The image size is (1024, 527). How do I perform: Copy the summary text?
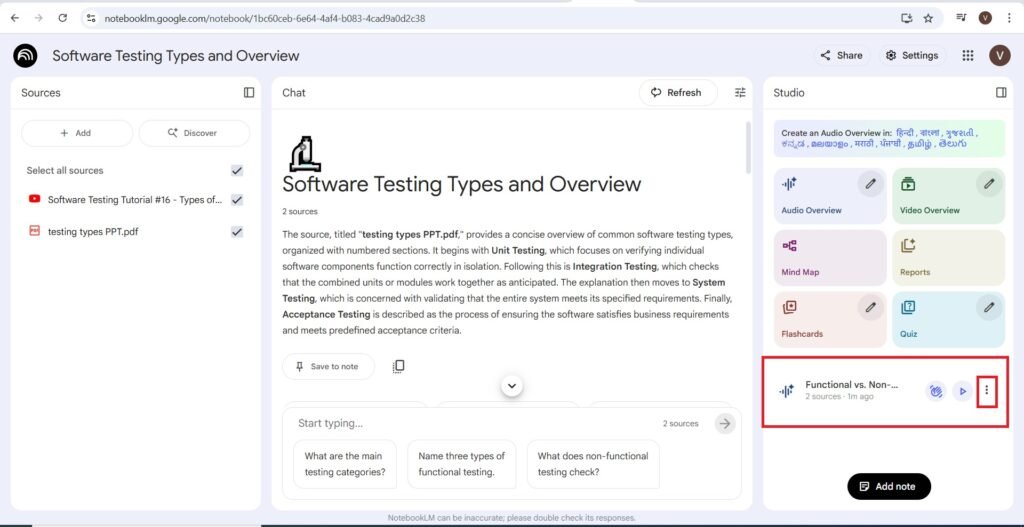[398, 367]
